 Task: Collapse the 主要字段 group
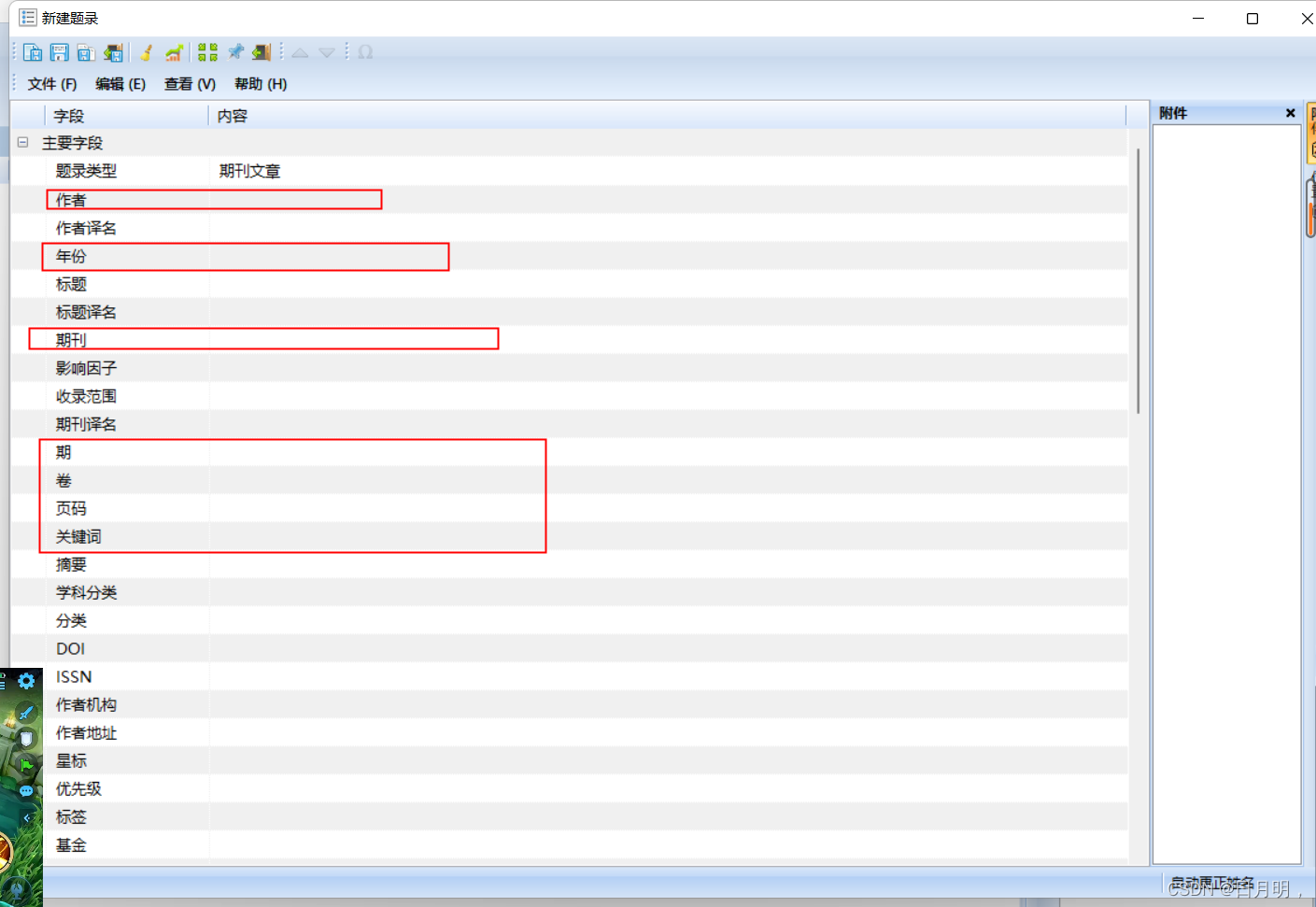[x=22, y=143]
